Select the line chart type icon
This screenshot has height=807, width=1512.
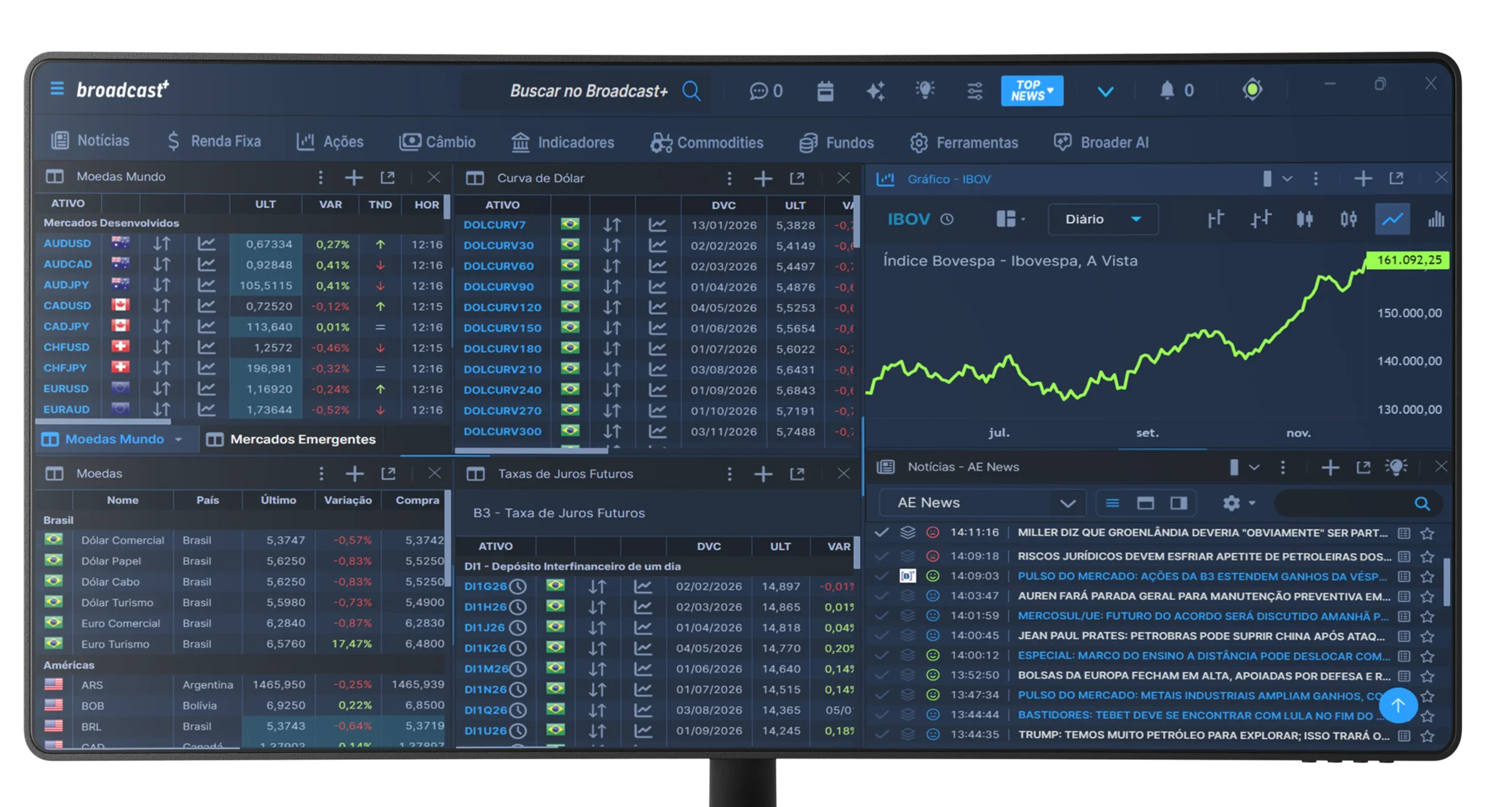[1392, 220]
